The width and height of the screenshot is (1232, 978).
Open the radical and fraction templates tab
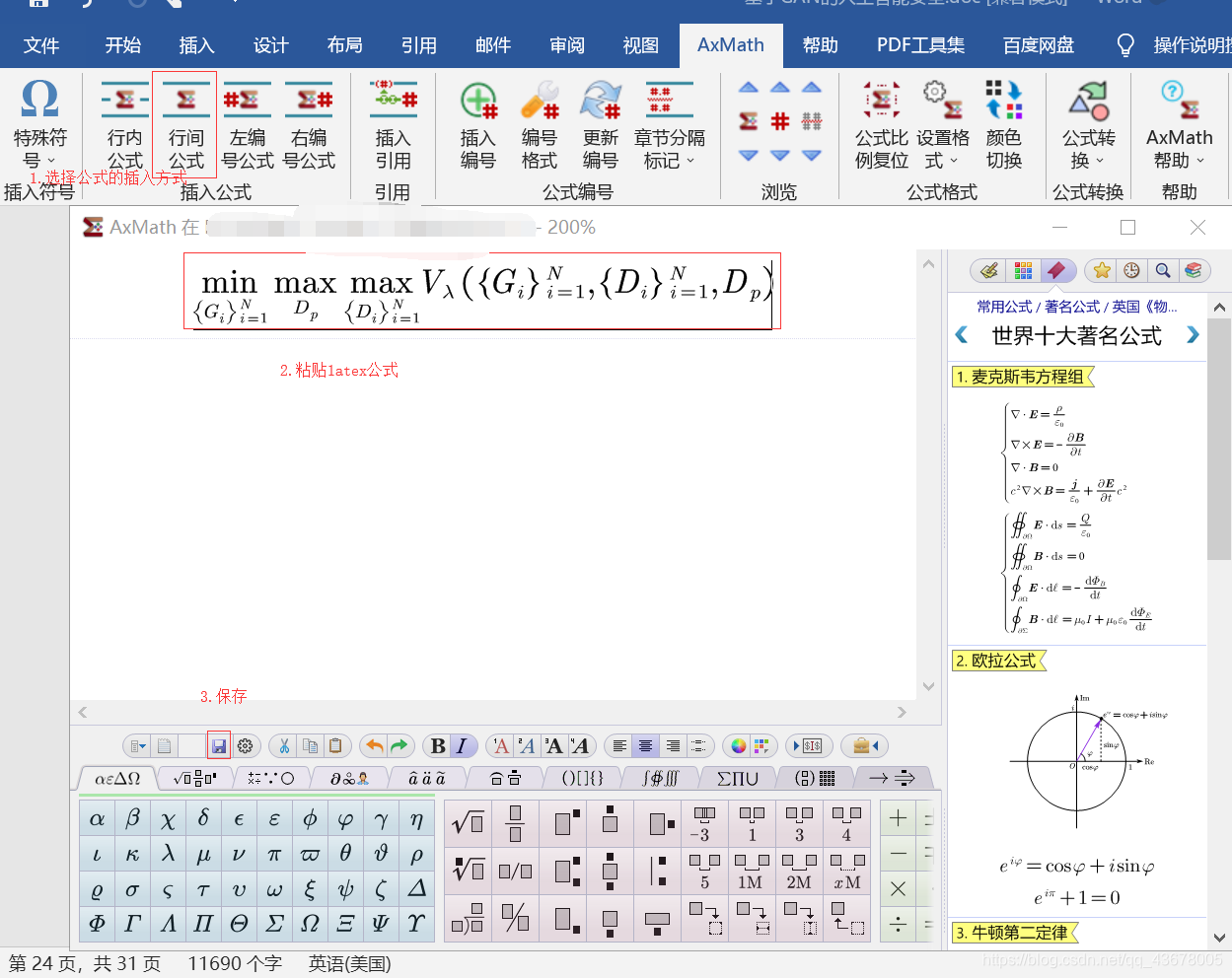tap(194, 778)
